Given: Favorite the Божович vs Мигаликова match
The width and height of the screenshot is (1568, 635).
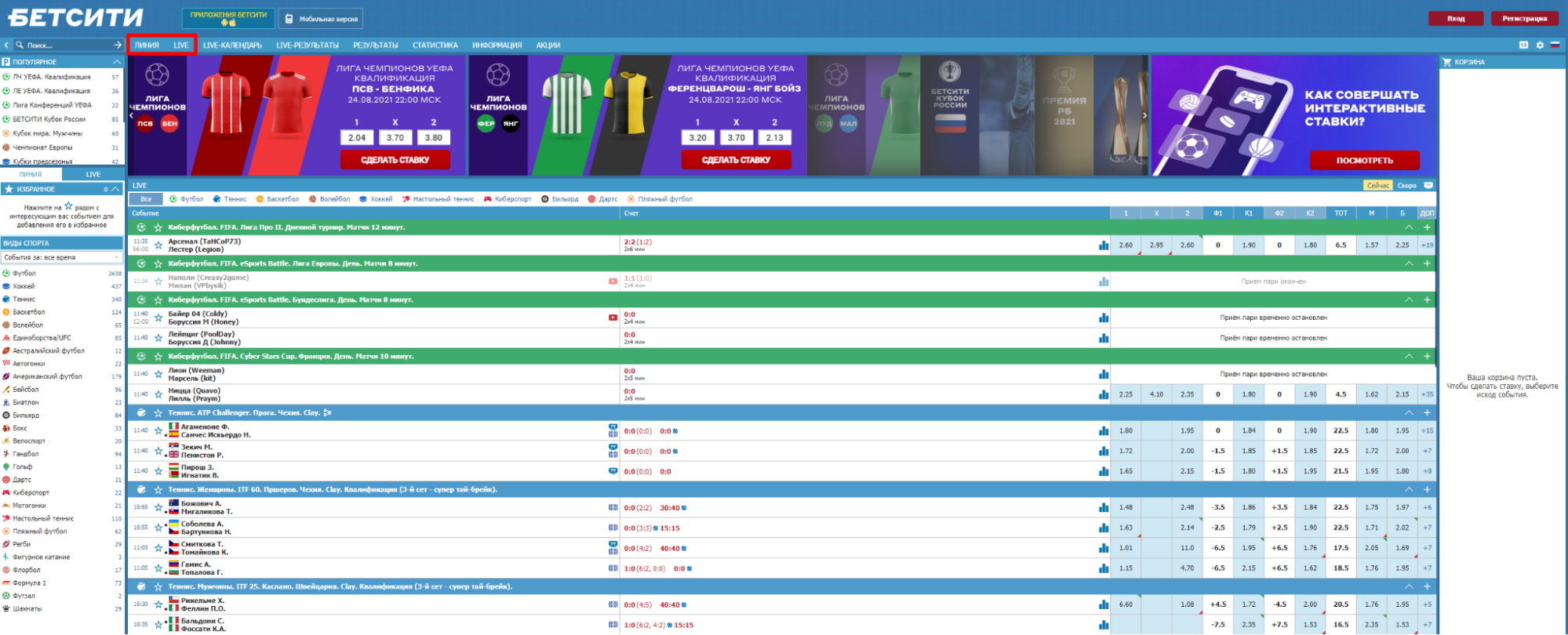Looking at the screenshot, I should [158, 507].
